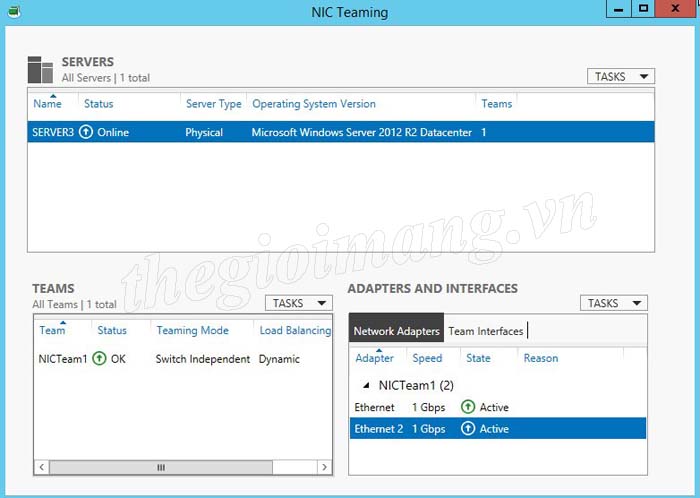Viewport: 700px width, 498px height.
Task: Click the NIC Teaming title bar app icon
Action: [14, 12]
